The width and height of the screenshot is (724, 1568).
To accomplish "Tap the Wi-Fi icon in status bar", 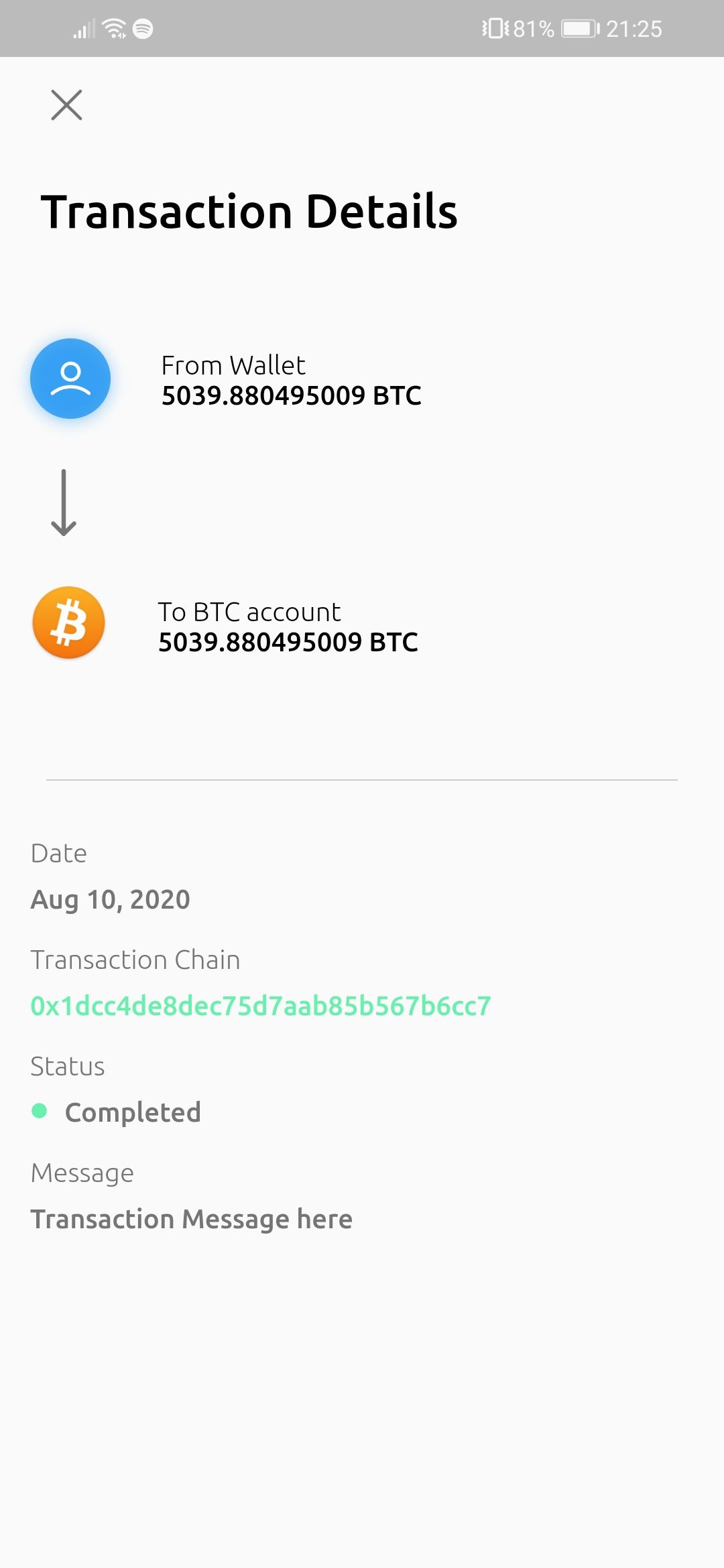I will point(115,29).
